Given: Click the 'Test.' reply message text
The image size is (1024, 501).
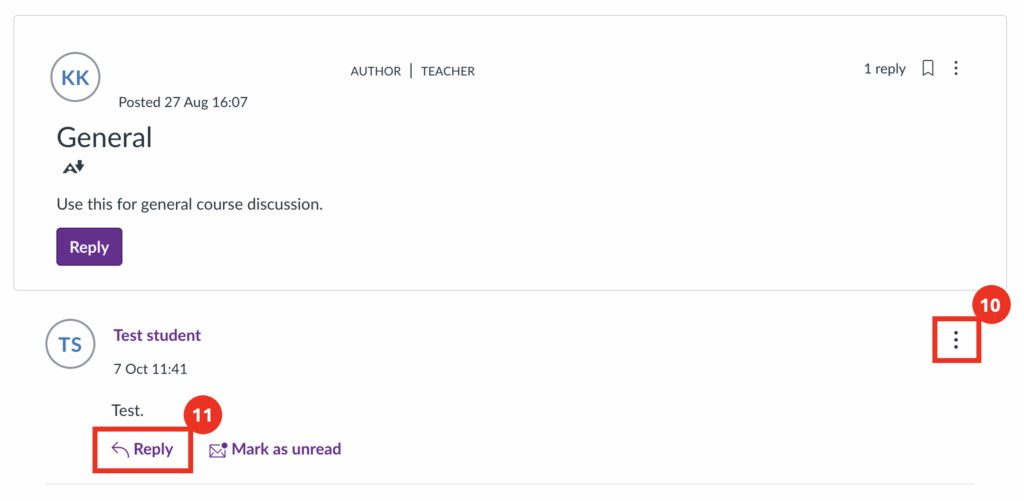Looking at the screenshot, I should [127, 410].
